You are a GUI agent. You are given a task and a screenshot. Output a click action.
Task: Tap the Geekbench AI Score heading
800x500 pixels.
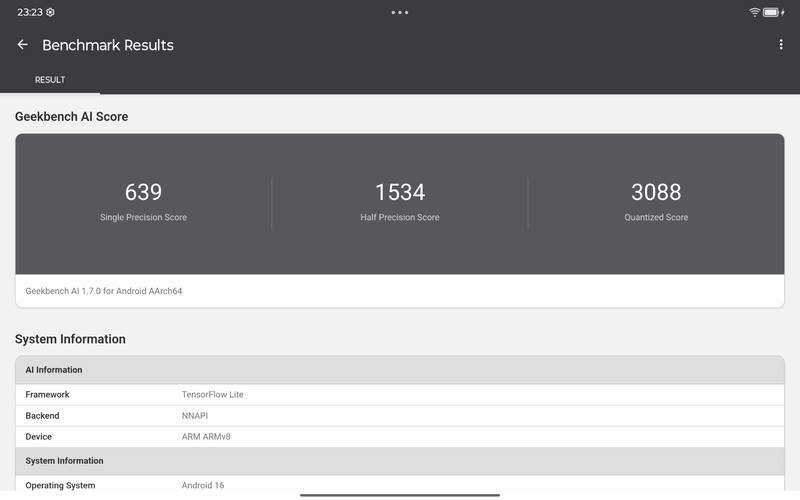click(71, 116)
